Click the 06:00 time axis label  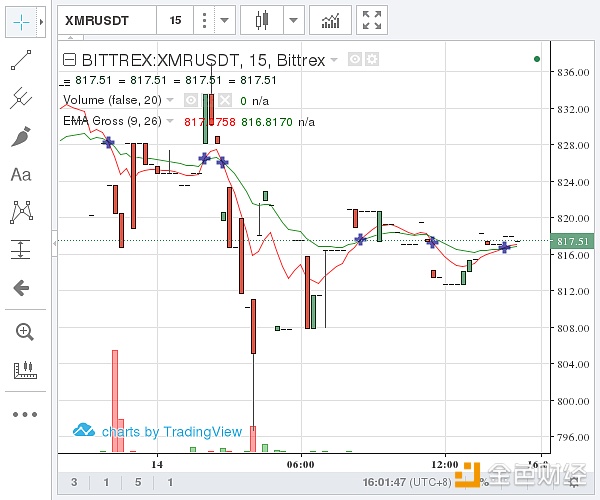301,464
